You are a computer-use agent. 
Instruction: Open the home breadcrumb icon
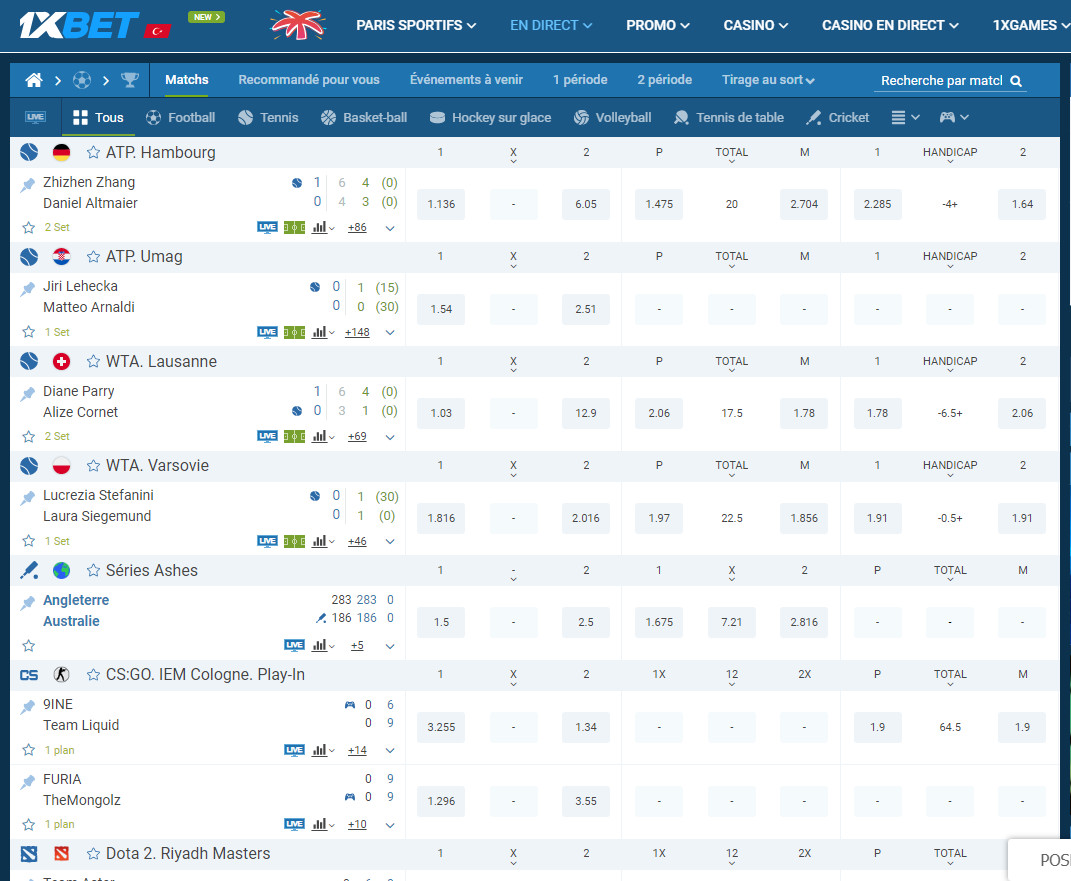click(33, 81)
